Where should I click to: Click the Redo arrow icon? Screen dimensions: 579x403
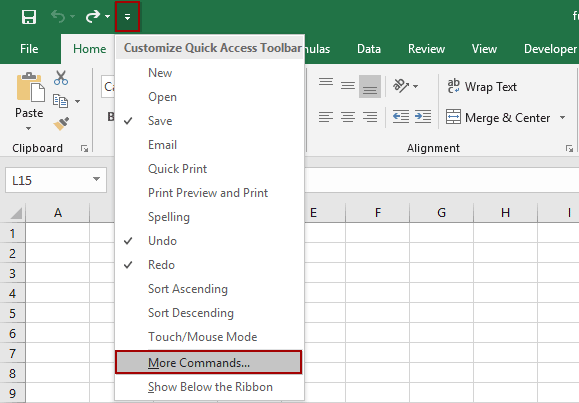[x=93, y=17]
